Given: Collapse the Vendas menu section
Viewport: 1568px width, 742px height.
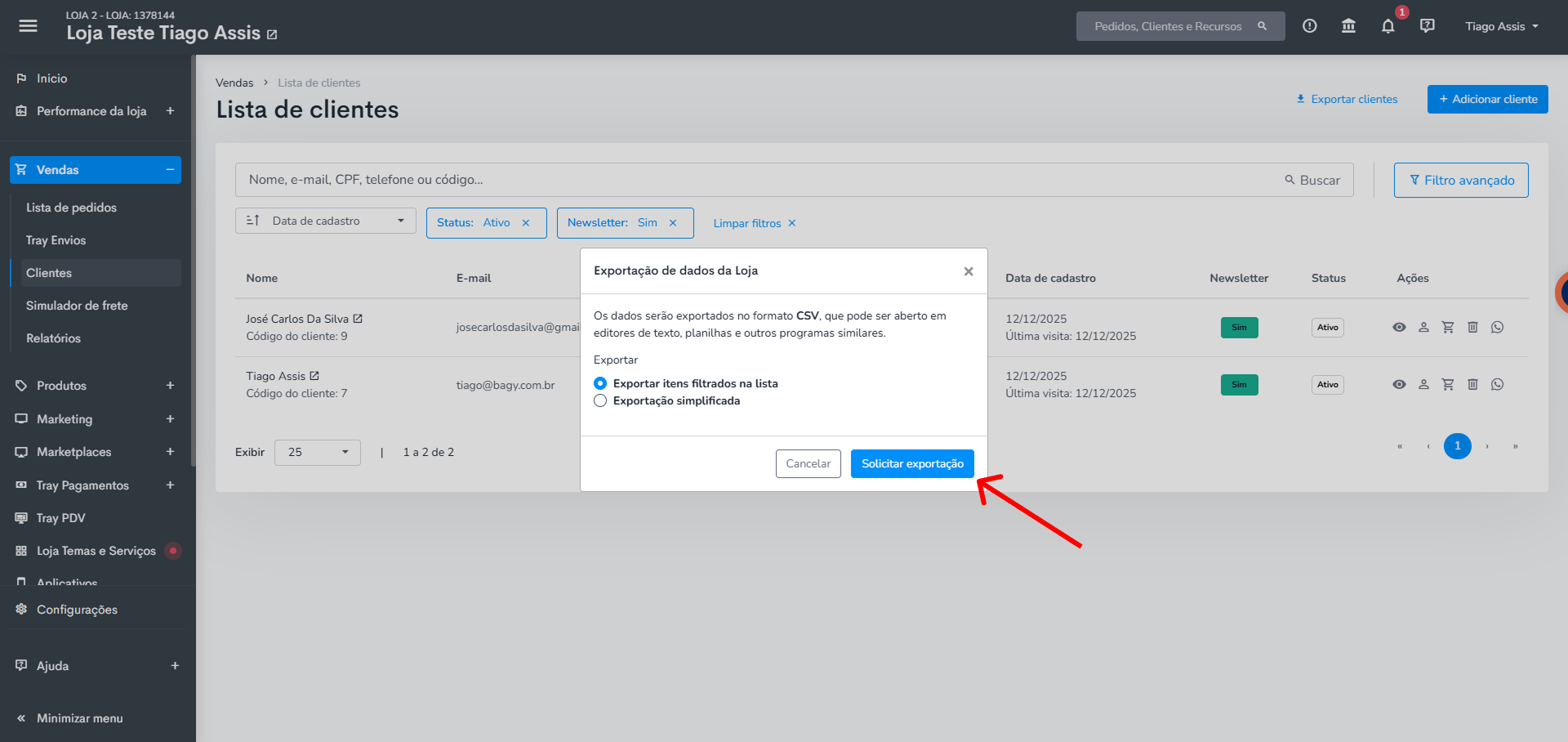Looking at the screenshot, I should pos(170,170).
